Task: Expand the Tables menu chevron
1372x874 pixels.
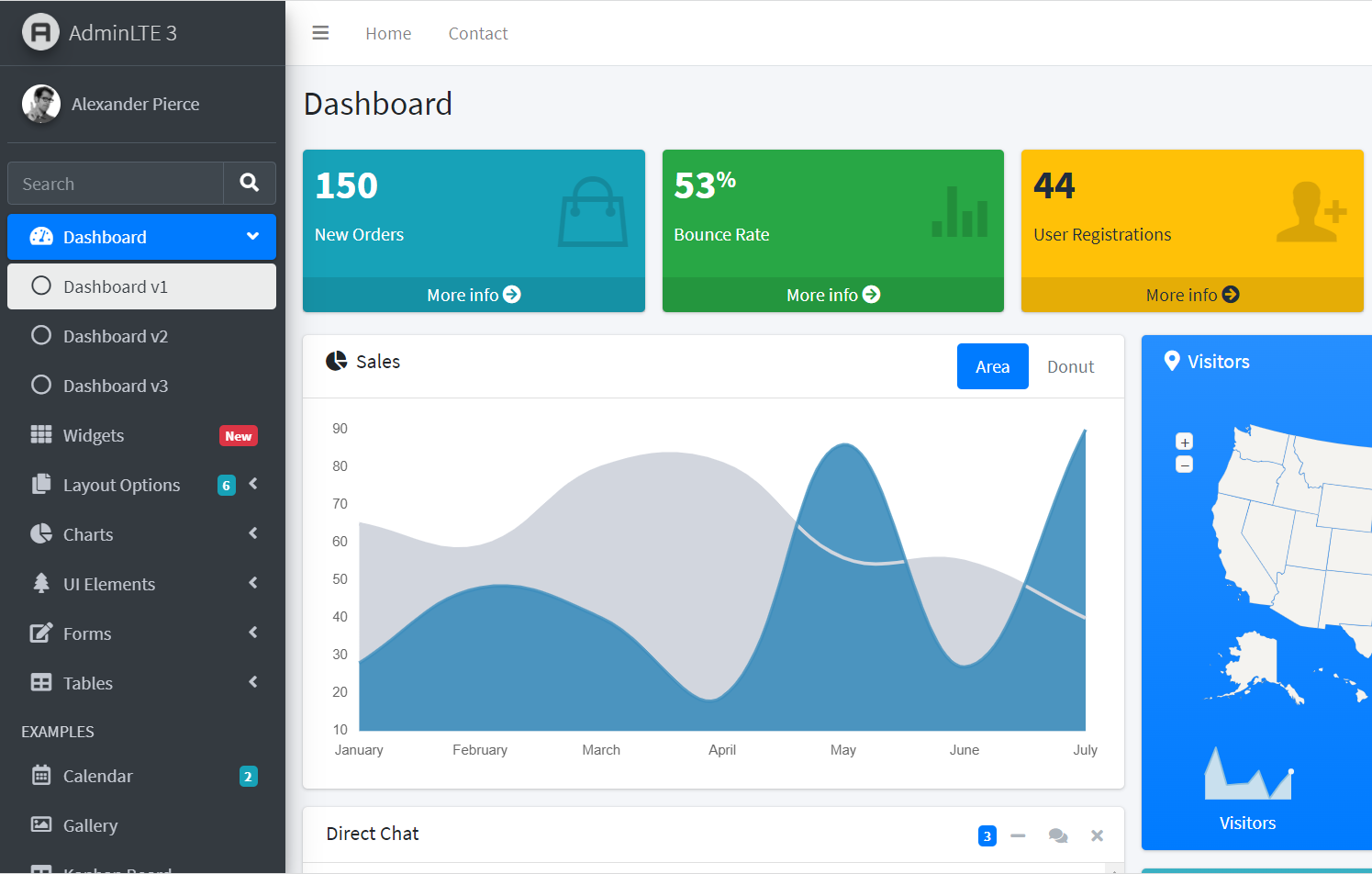Action: coord(253,682)
